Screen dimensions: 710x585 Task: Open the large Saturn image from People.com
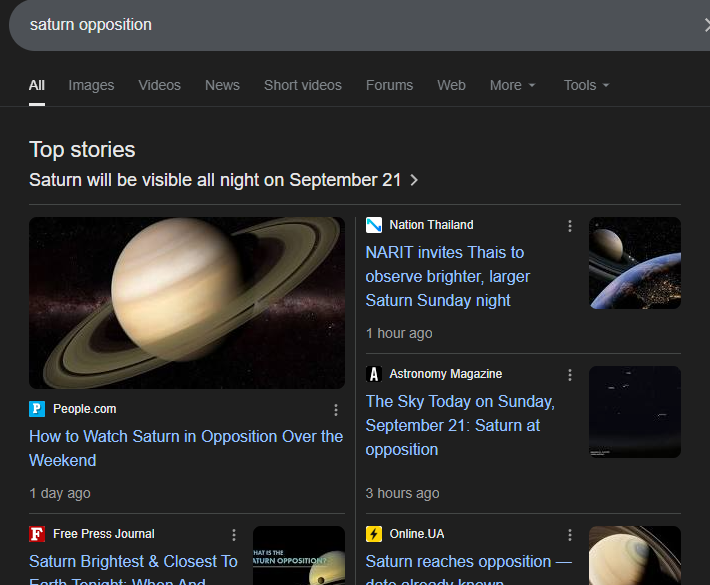(x=187, y=303)
